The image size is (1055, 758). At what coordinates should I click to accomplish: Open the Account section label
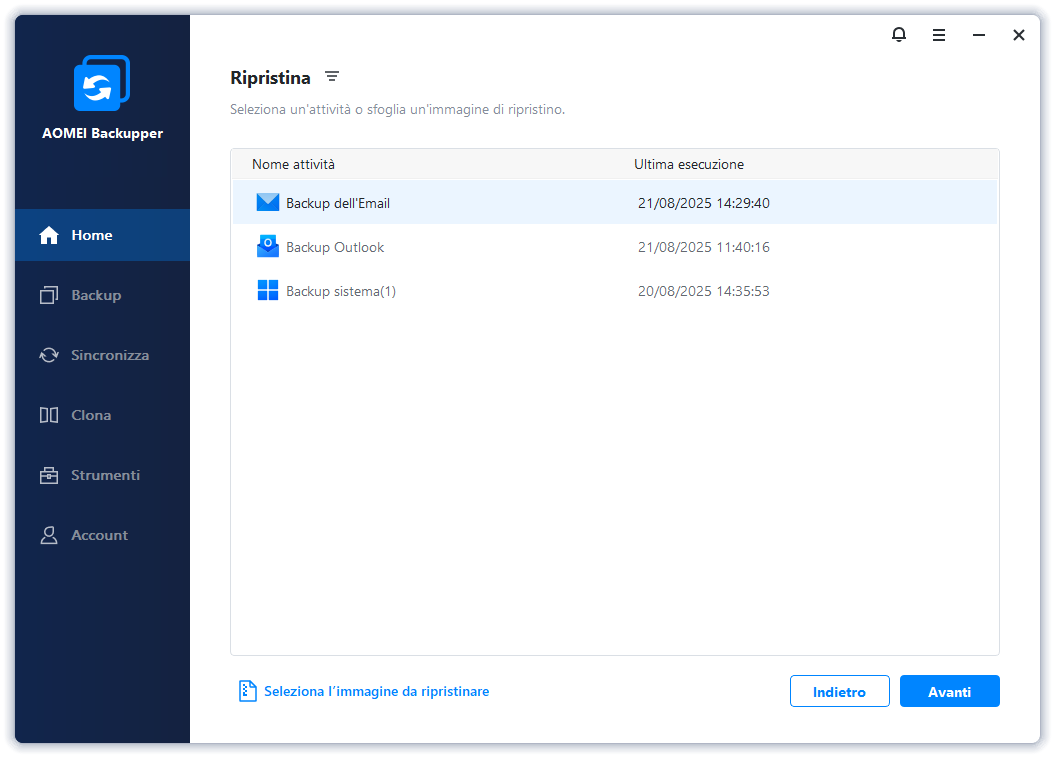point(100,535)
